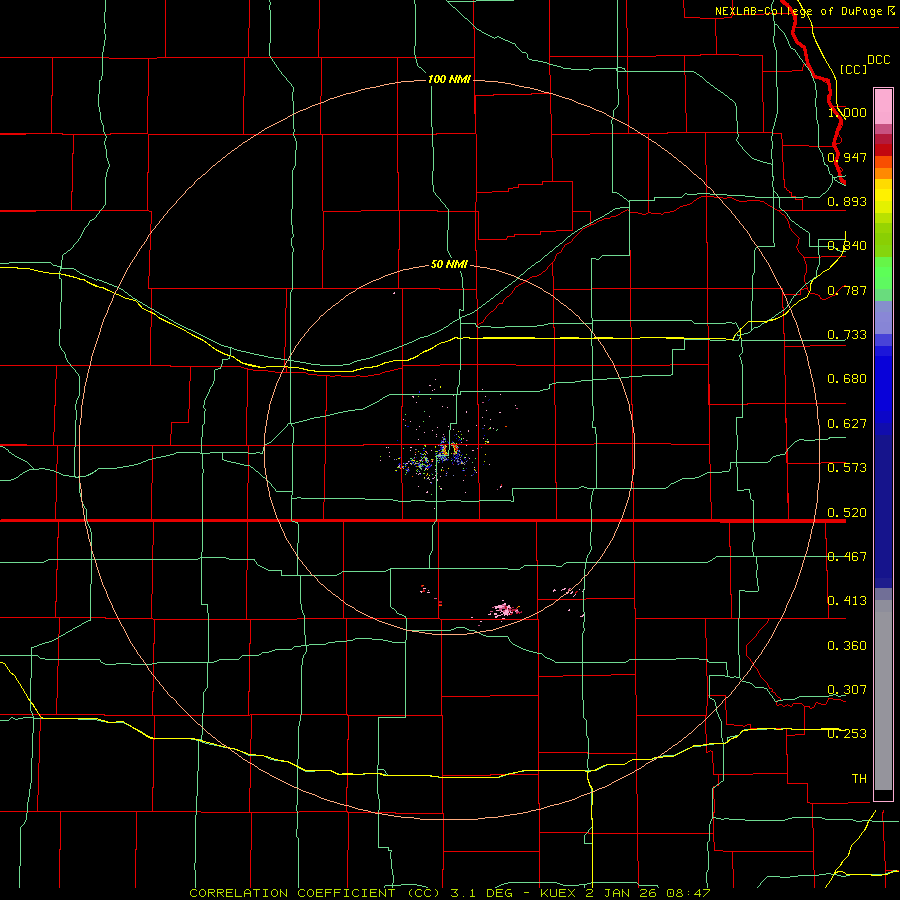Screen dimensions: 900x900
Task: Click the 1.000 value on the color scale
Action: pos(847,112)
